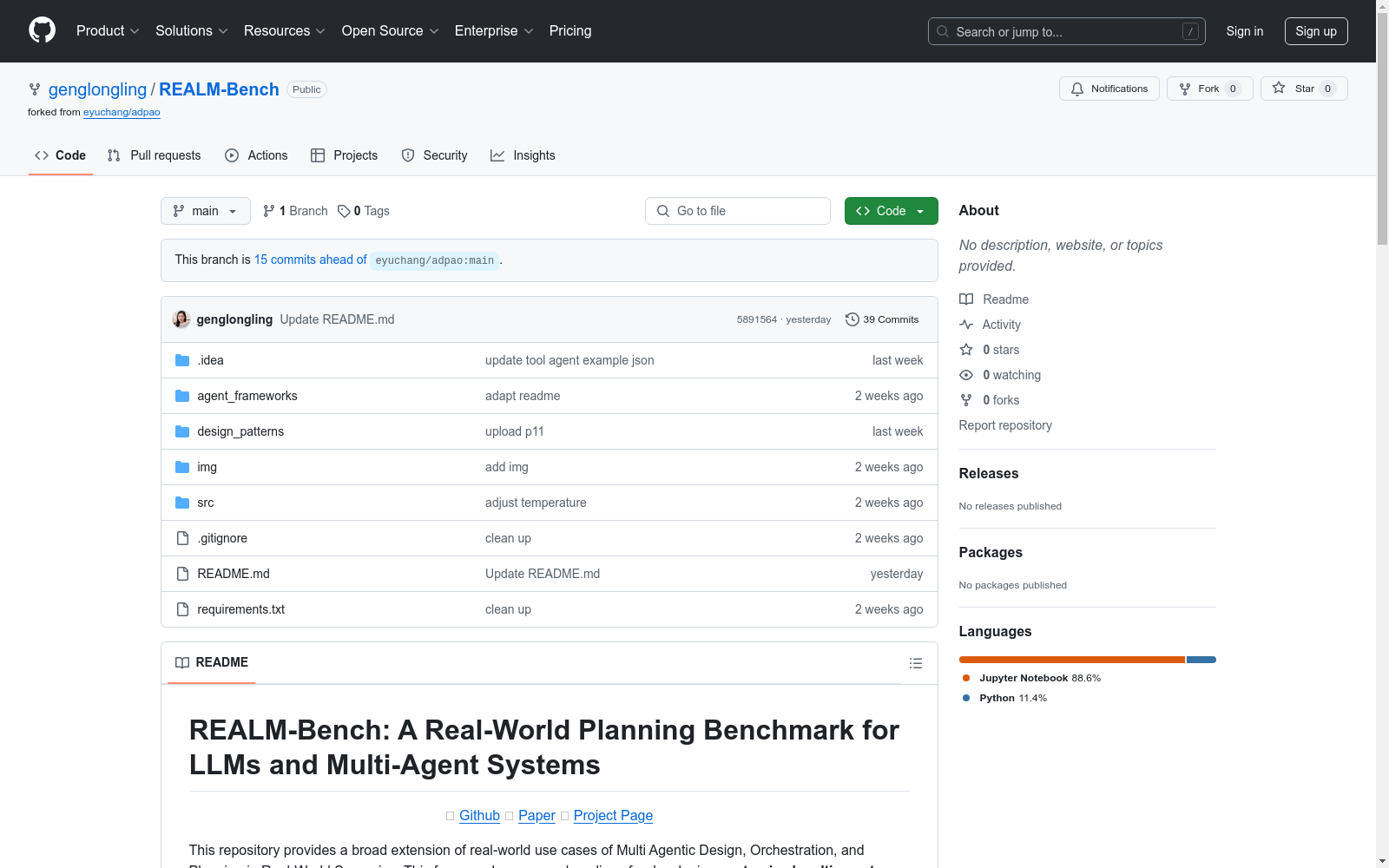This screenshot has height=868, width=1389.
Task: Open the Product dropdown menu
Action: (108, 31)
